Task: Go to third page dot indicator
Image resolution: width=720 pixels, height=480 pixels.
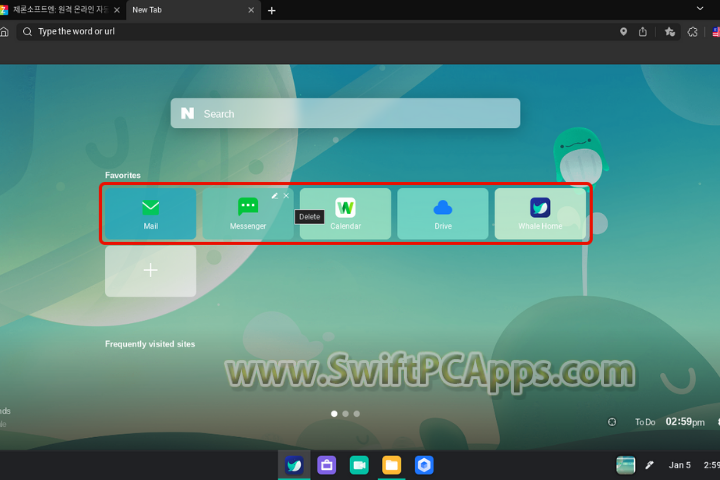Action: 357,414
